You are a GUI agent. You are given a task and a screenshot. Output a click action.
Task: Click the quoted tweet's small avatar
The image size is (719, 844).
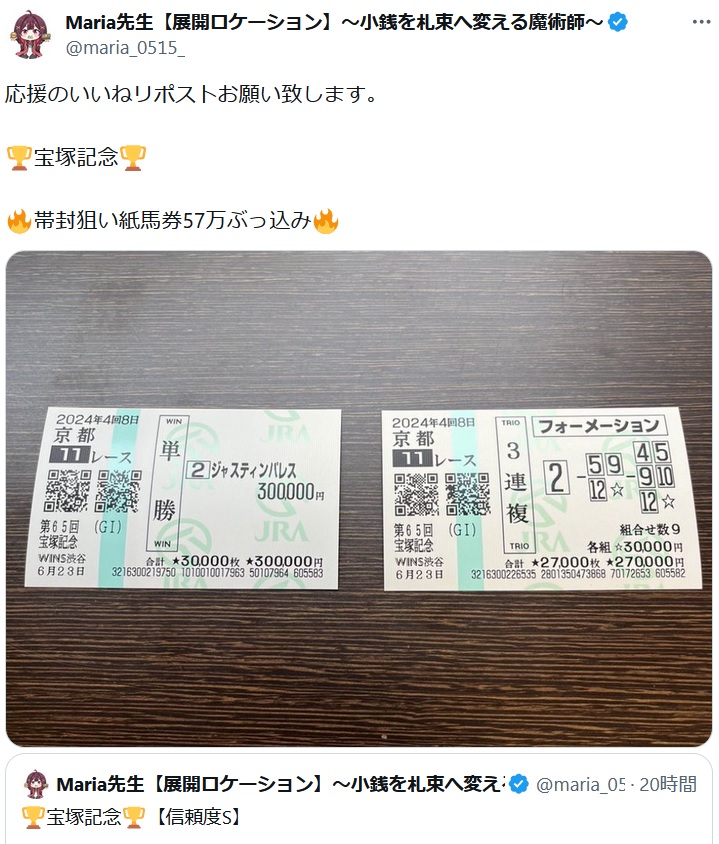click(x=36, y=784)
